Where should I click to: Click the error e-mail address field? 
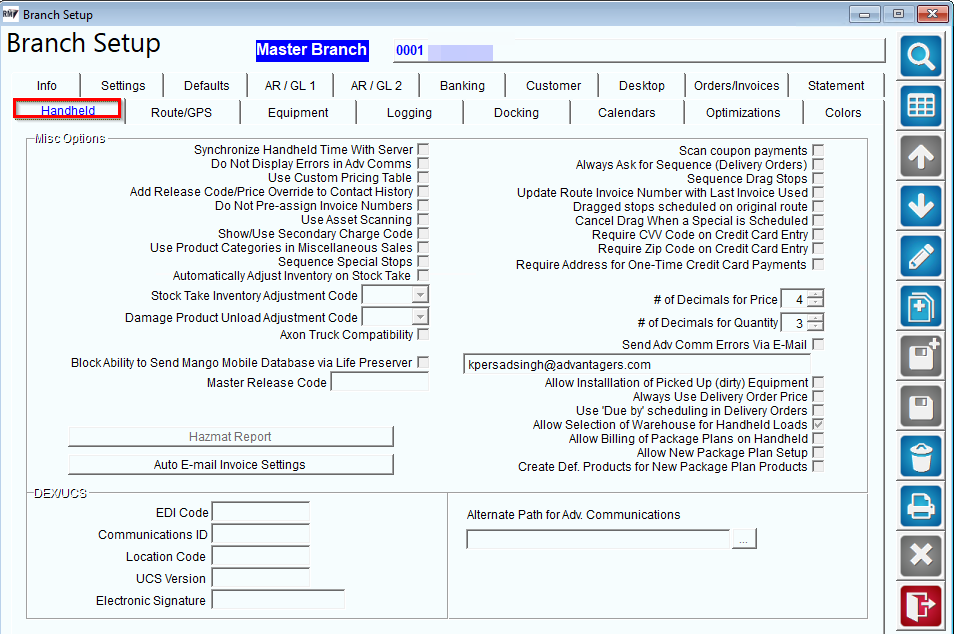(x=637, y=364)
